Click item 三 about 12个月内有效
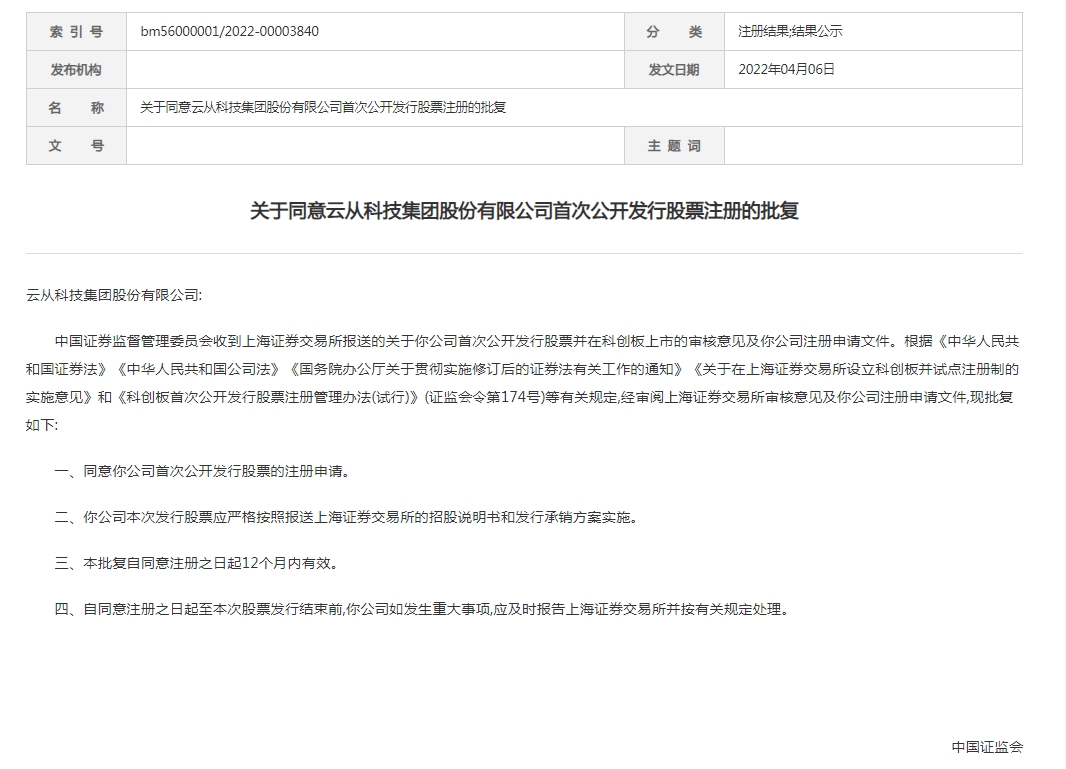Image resolution: width=1066 pixels, height=769 pixels. point(196,564)
